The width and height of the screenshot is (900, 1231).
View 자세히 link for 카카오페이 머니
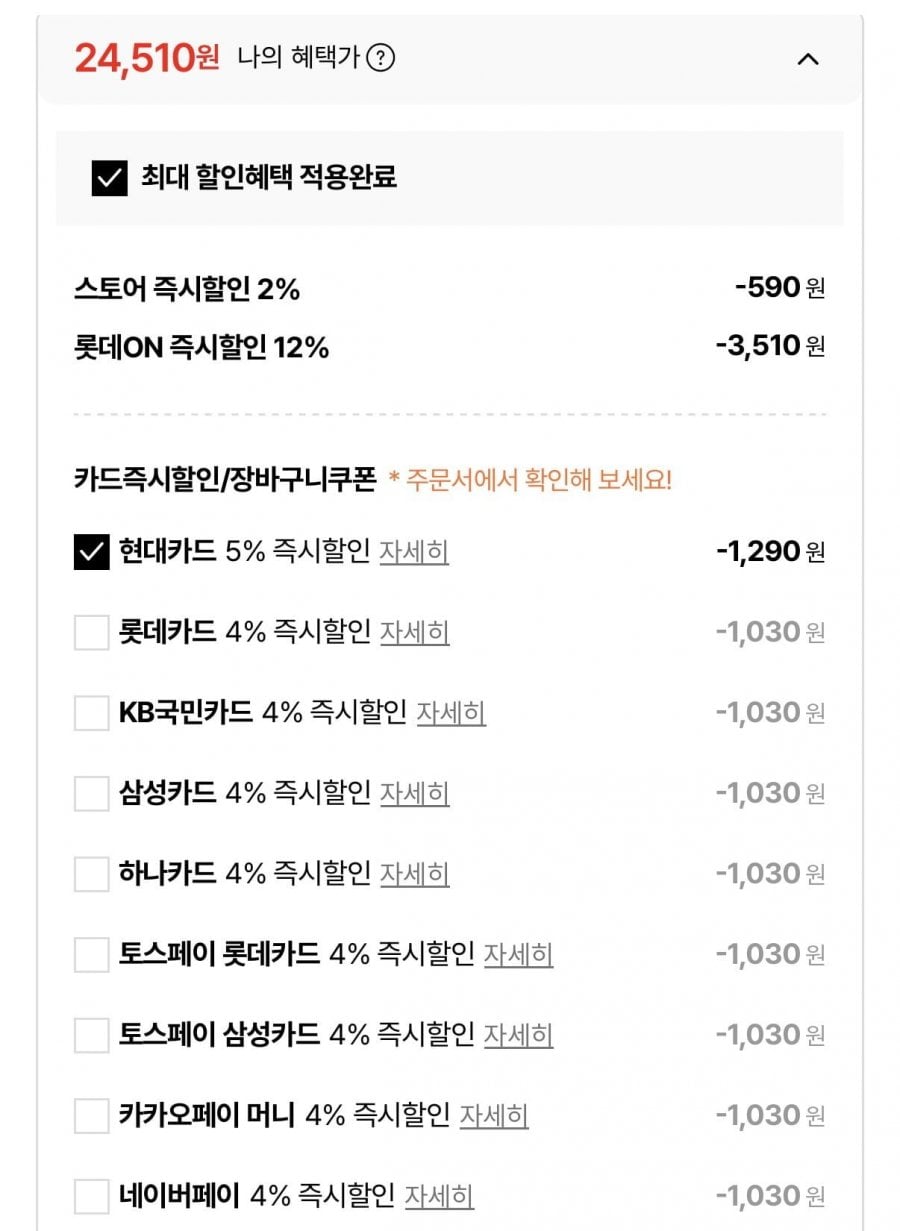click(494, 1115)
